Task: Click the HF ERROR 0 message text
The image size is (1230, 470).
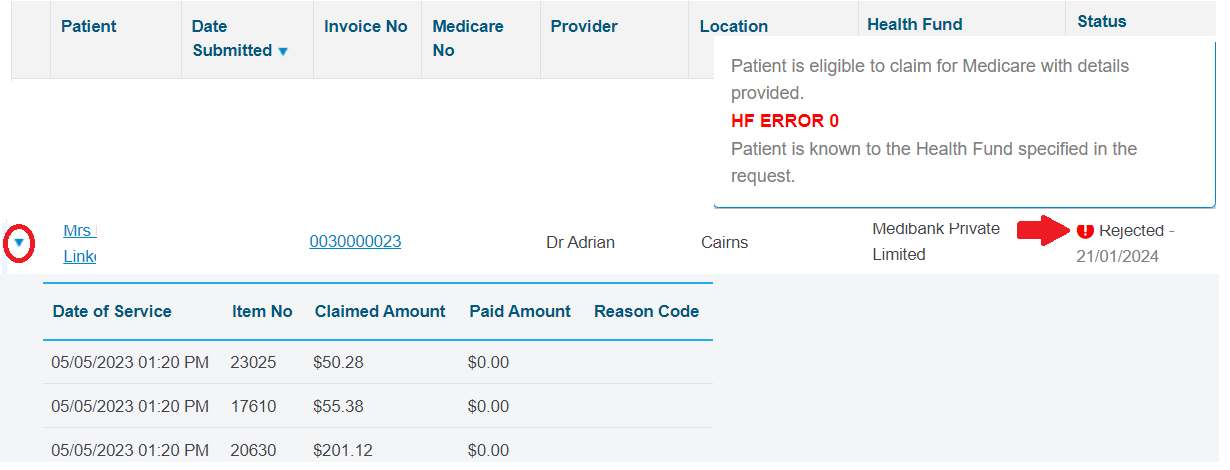Action: pyautogui.click(x=785, y=121)
